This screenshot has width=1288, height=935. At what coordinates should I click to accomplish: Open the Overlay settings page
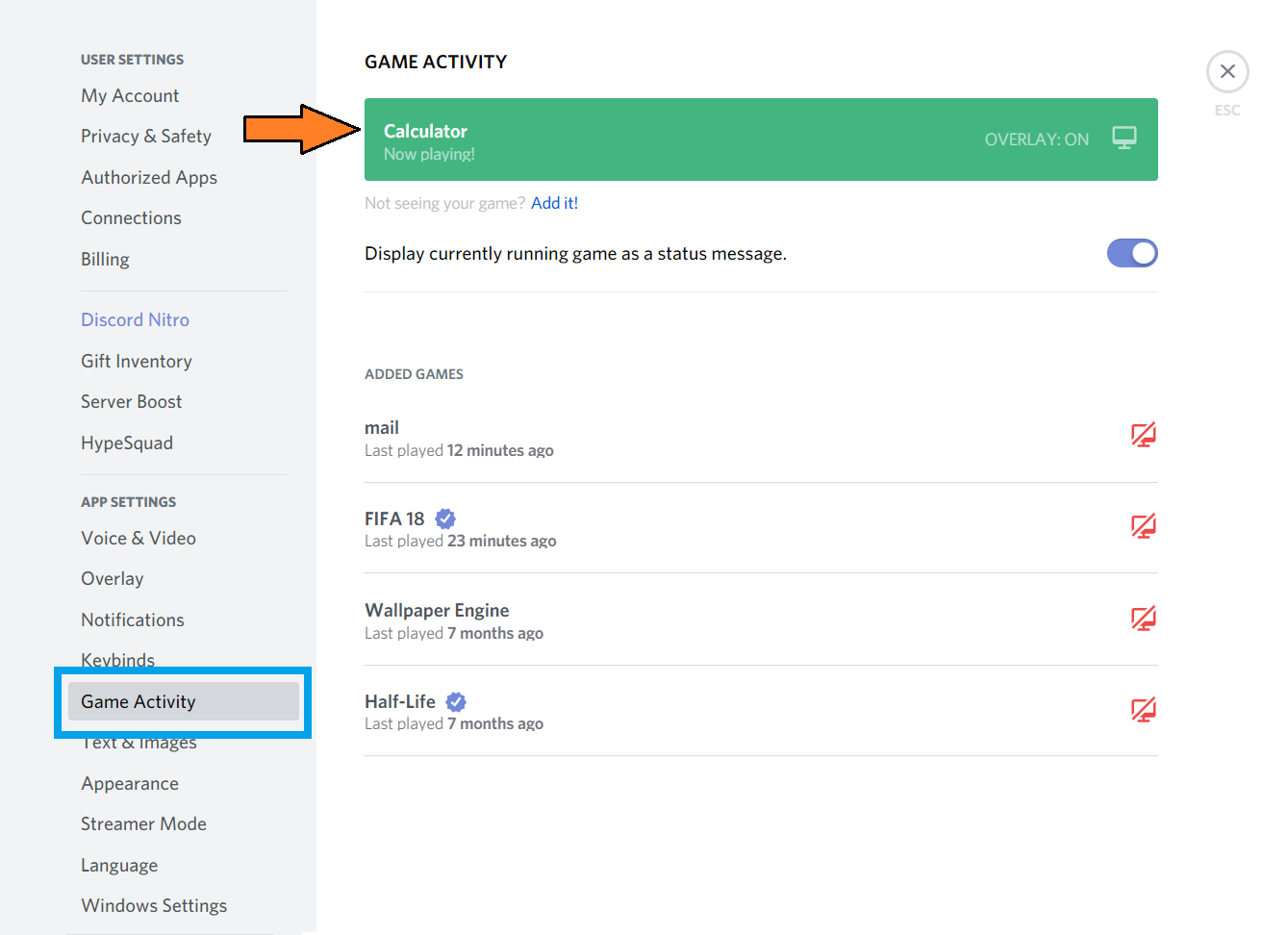112,578
